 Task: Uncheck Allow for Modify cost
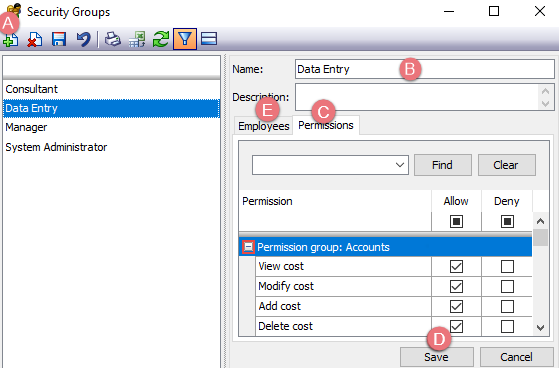pyautogui.click(x=456, y=286)
